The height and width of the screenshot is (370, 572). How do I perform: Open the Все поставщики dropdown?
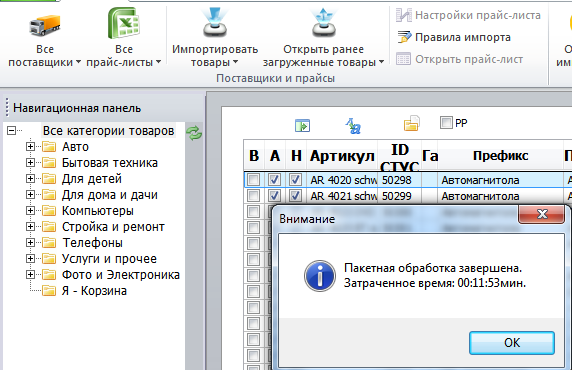(78, 62)
